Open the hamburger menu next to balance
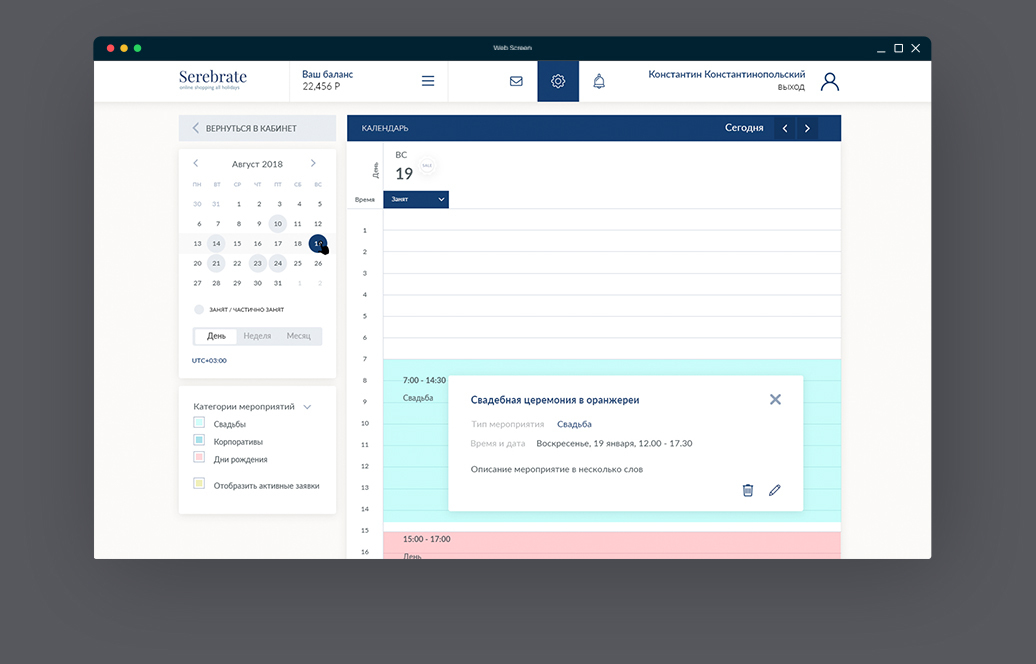1036x664 pixels. pyautogui.click(x=428, y=82)
